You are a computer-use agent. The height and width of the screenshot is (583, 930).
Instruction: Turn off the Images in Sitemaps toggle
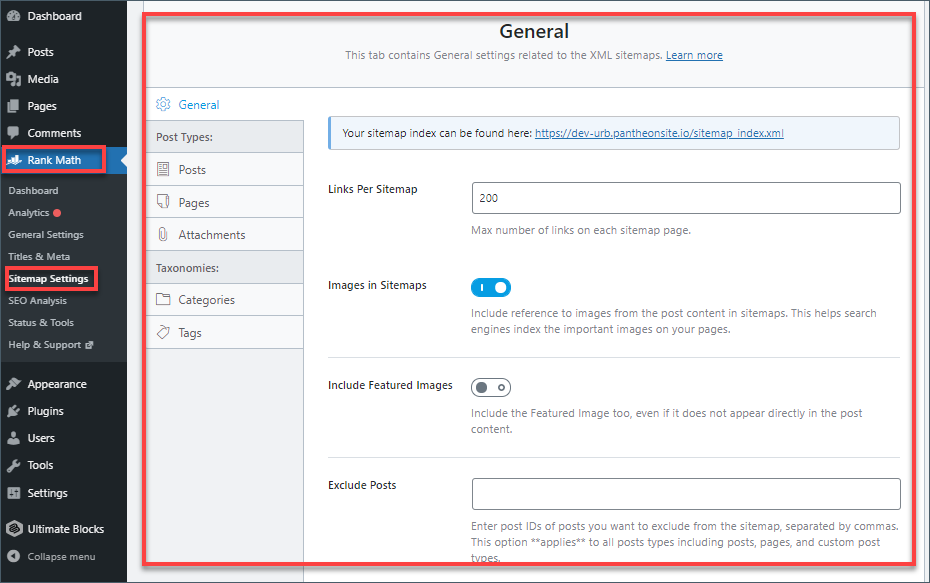click(491, 288)
